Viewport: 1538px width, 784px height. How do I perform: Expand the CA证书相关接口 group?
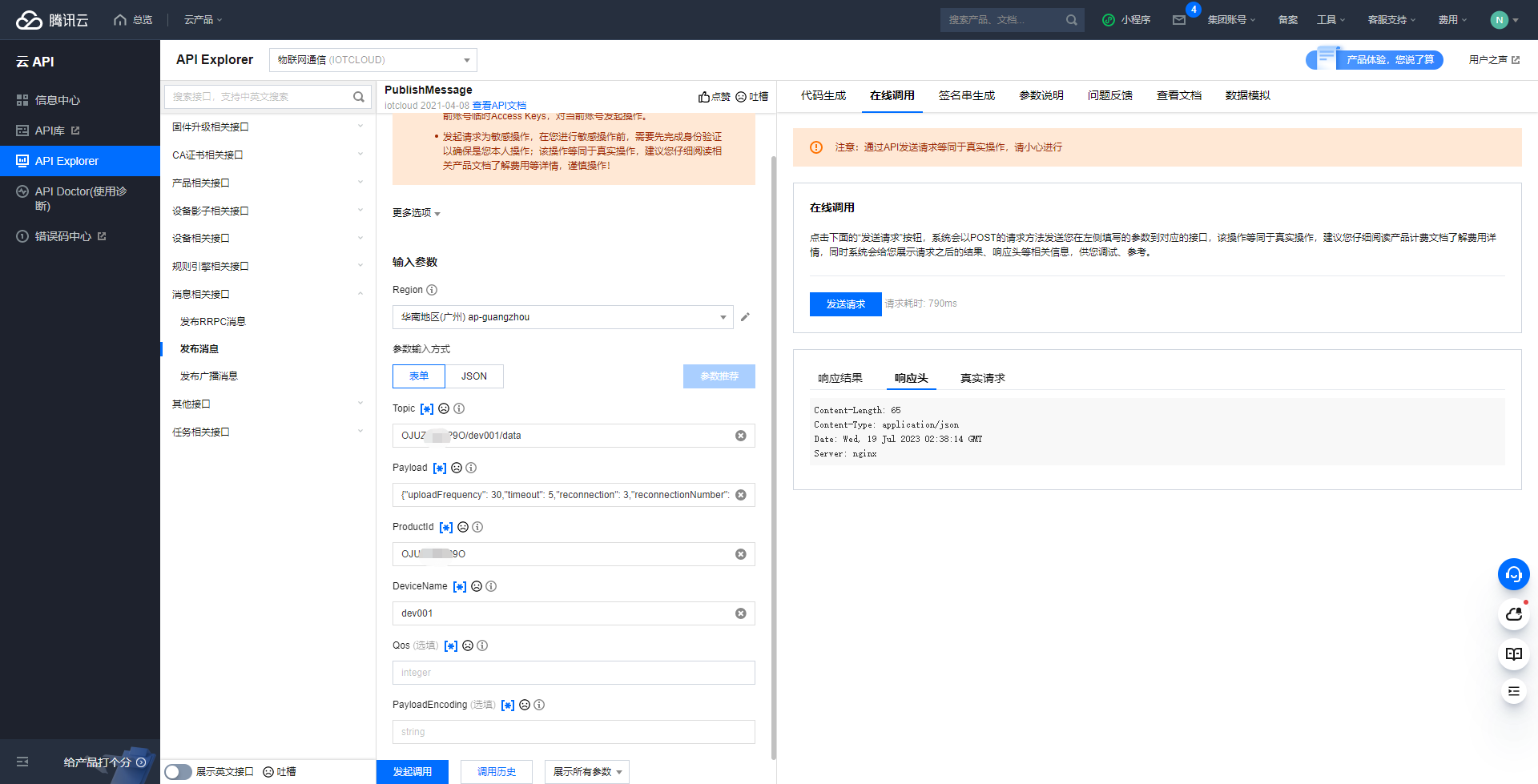pos(268,155)
